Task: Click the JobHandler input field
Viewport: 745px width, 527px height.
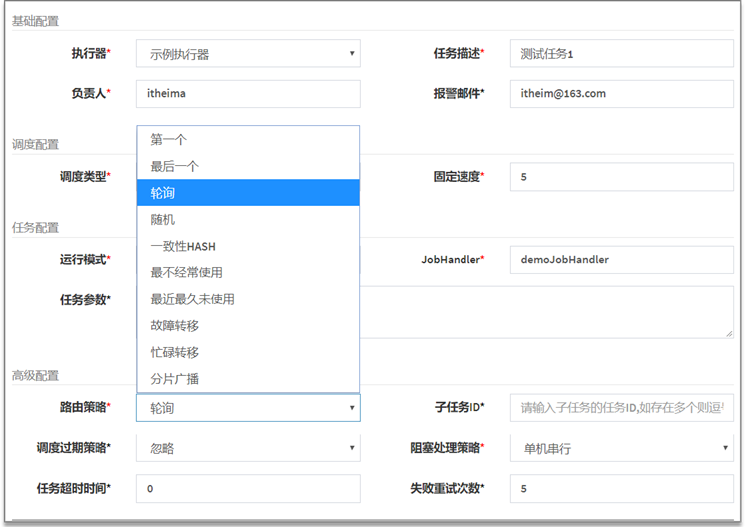Action: 621,259
